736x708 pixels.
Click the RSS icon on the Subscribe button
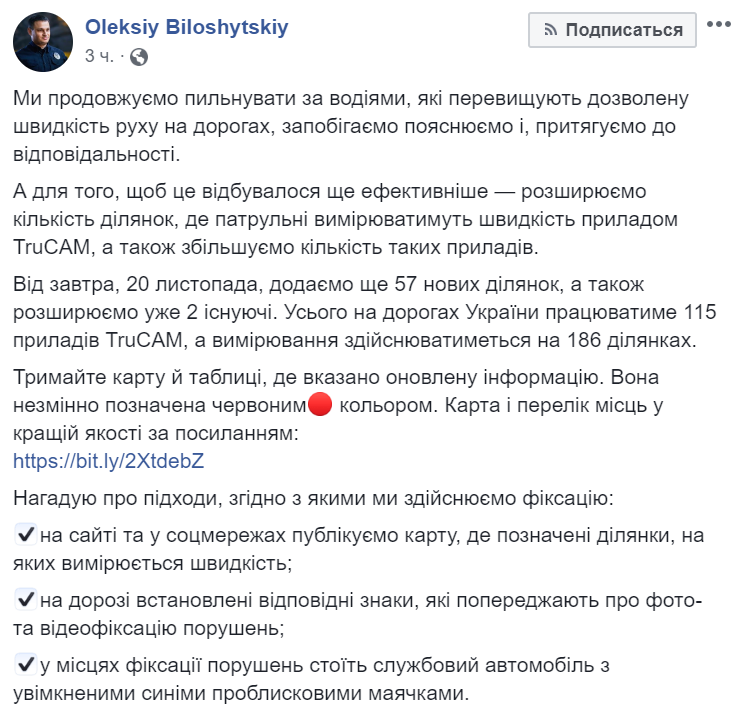pyautogui.click(x=549, y=30)
